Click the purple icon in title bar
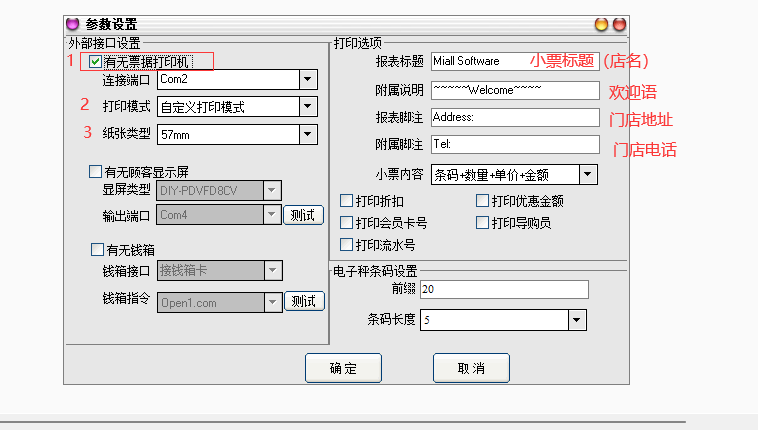The height and width of the screenshot is (430, 758). tap(72, 23)
